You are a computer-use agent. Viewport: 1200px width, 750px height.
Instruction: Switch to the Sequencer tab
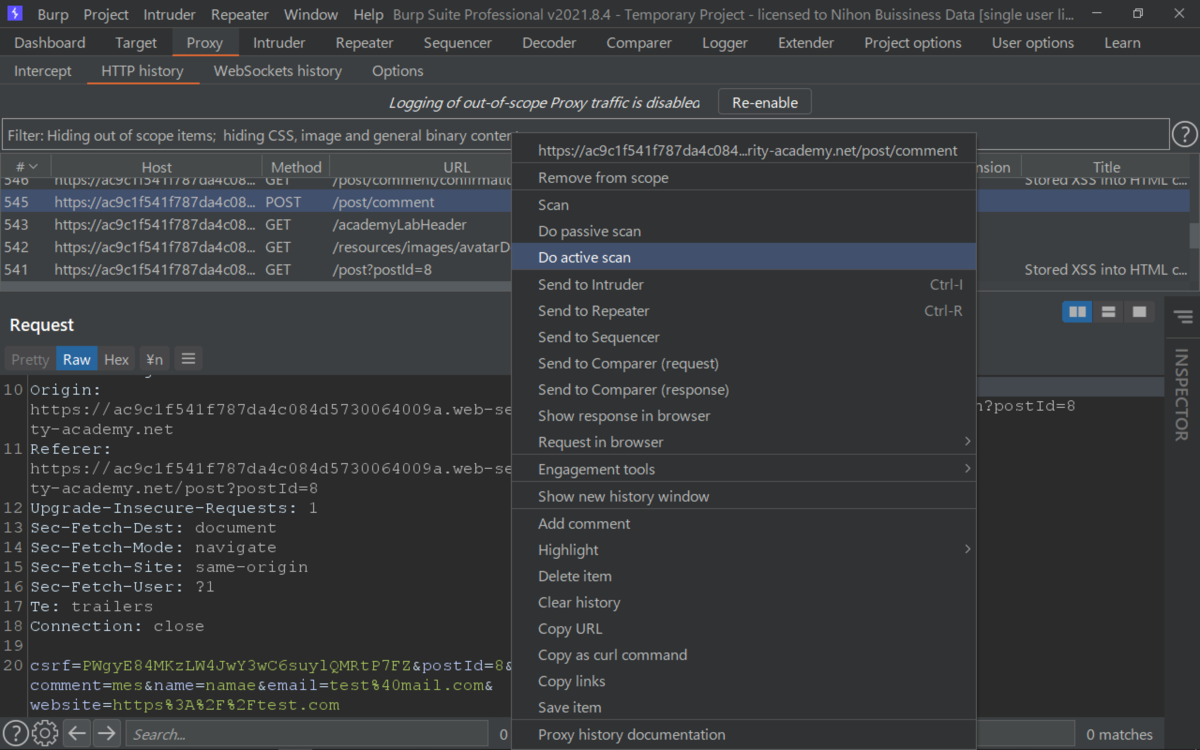(x=458, y=43)
